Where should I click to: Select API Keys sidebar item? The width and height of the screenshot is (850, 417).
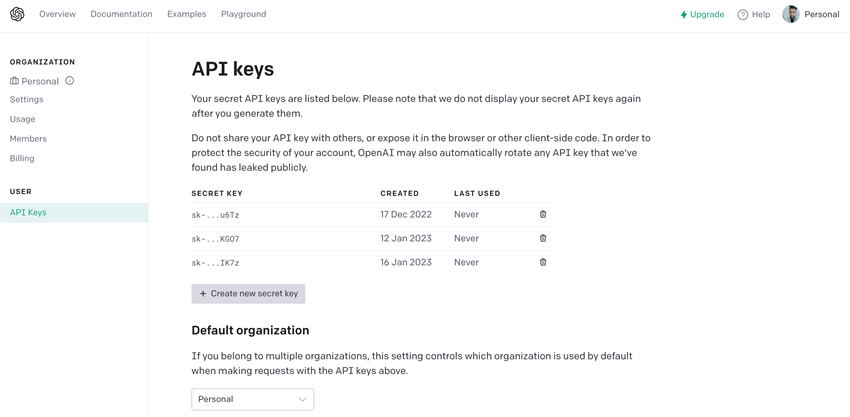pos(28,212)
